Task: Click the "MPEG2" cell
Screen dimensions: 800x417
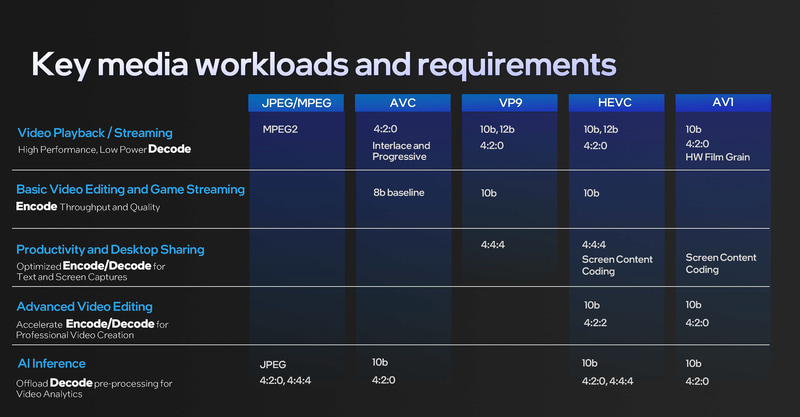Action: [280, 129]
